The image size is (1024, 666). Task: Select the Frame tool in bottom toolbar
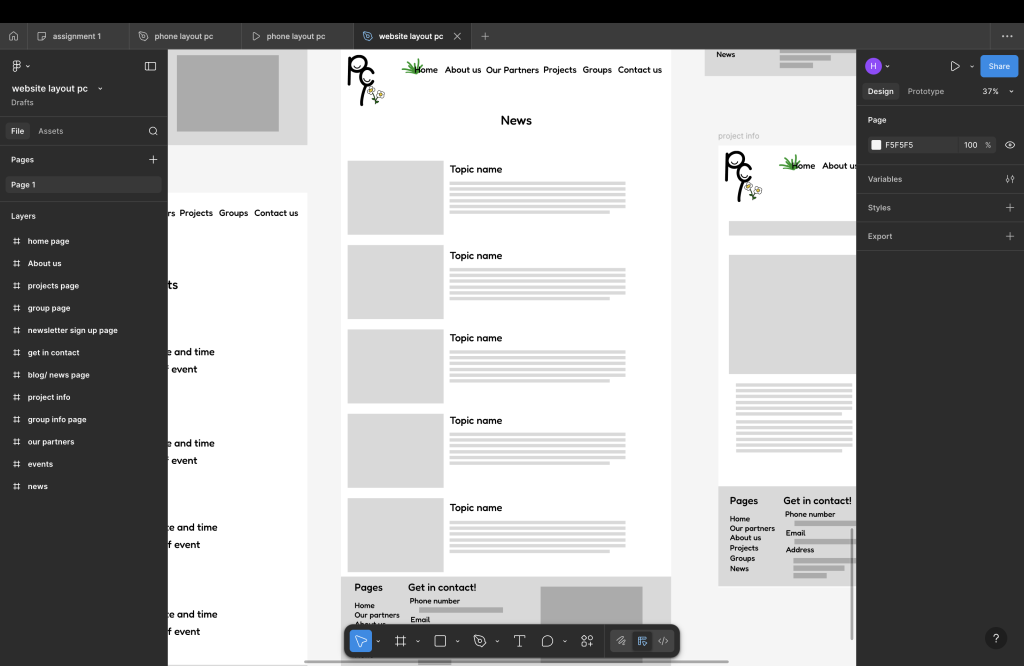400,641
